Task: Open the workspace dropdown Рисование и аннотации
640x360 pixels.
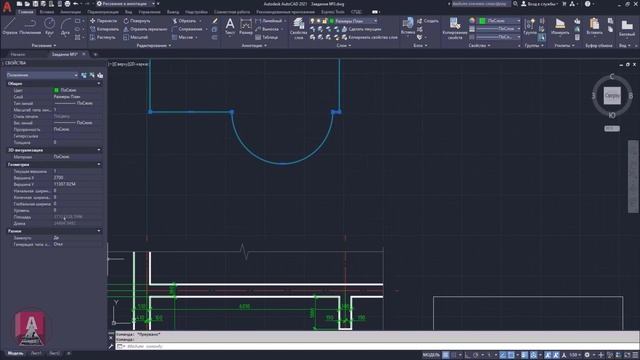Action: point(125,4)
